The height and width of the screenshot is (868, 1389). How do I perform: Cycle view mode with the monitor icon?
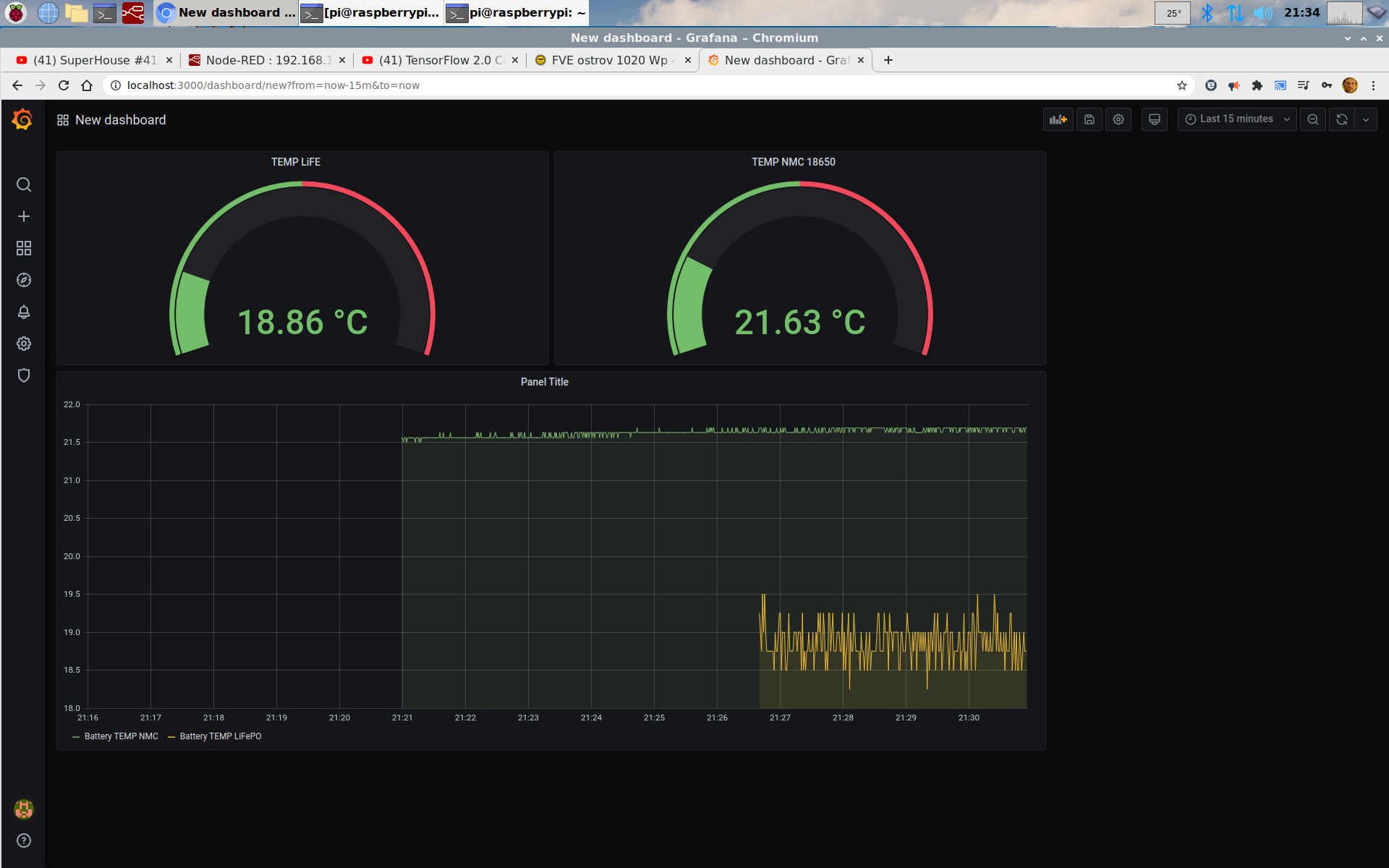click(x=1155, y=119)
